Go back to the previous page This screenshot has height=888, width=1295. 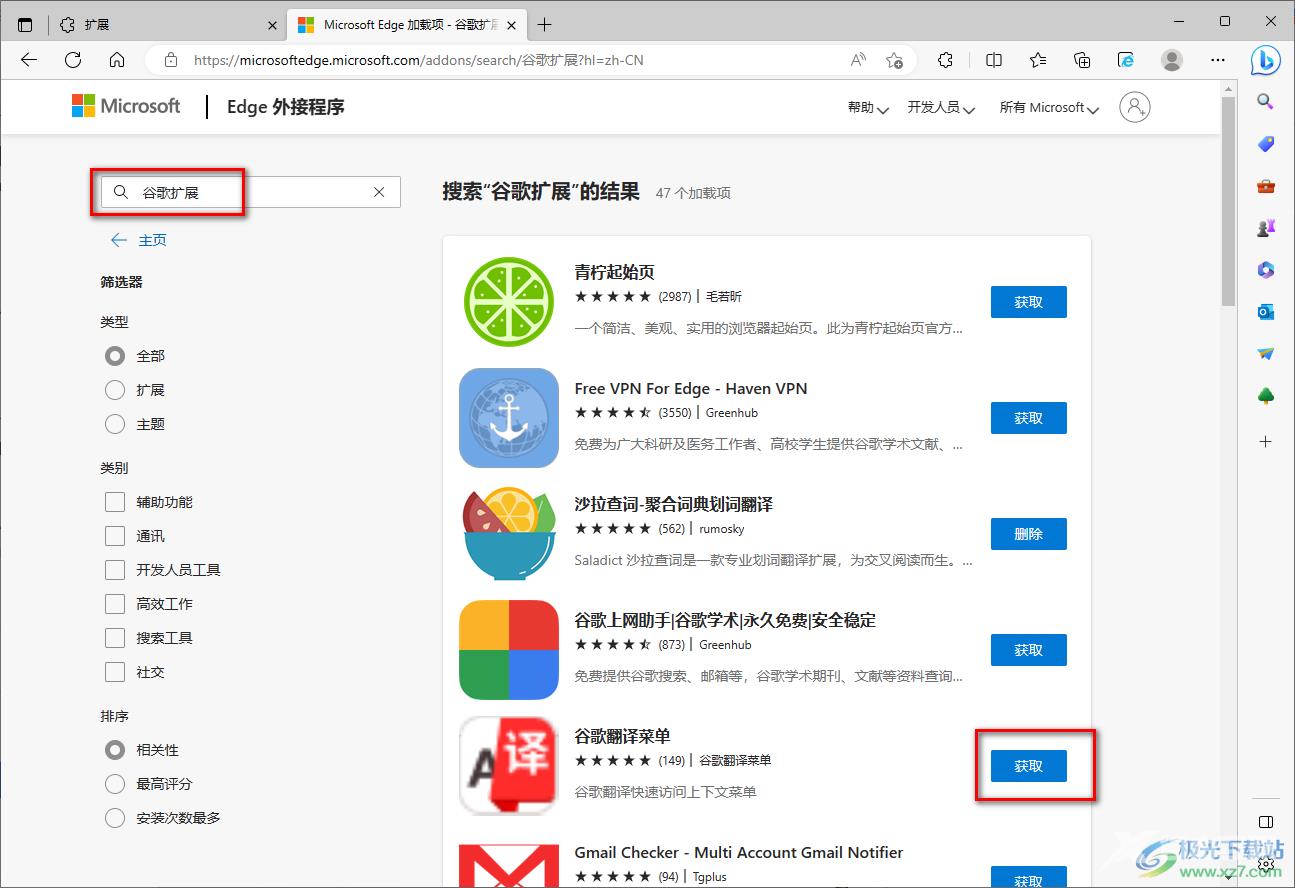29,60
